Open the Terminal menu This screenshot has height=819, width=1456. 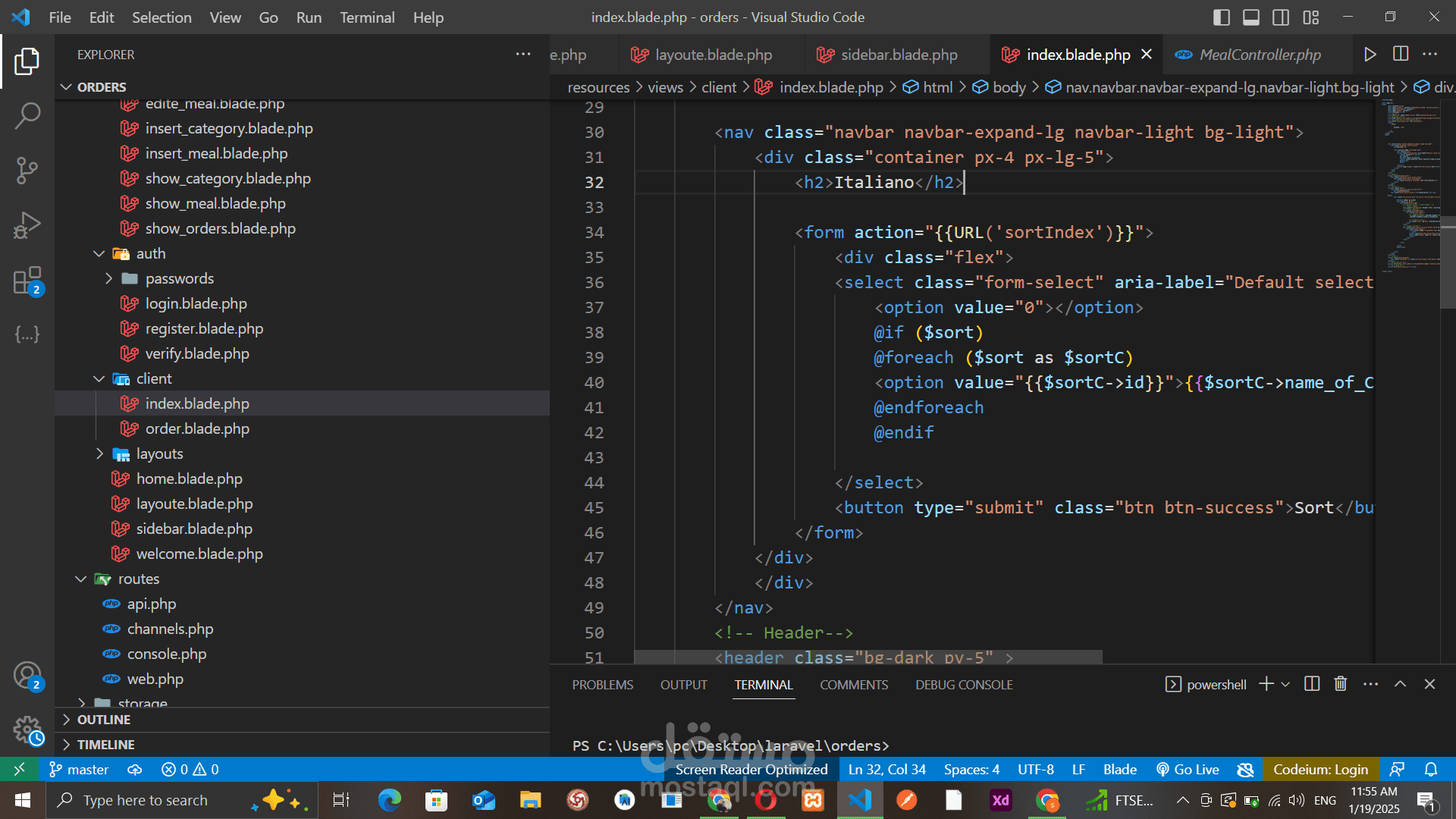click(367, 17)
